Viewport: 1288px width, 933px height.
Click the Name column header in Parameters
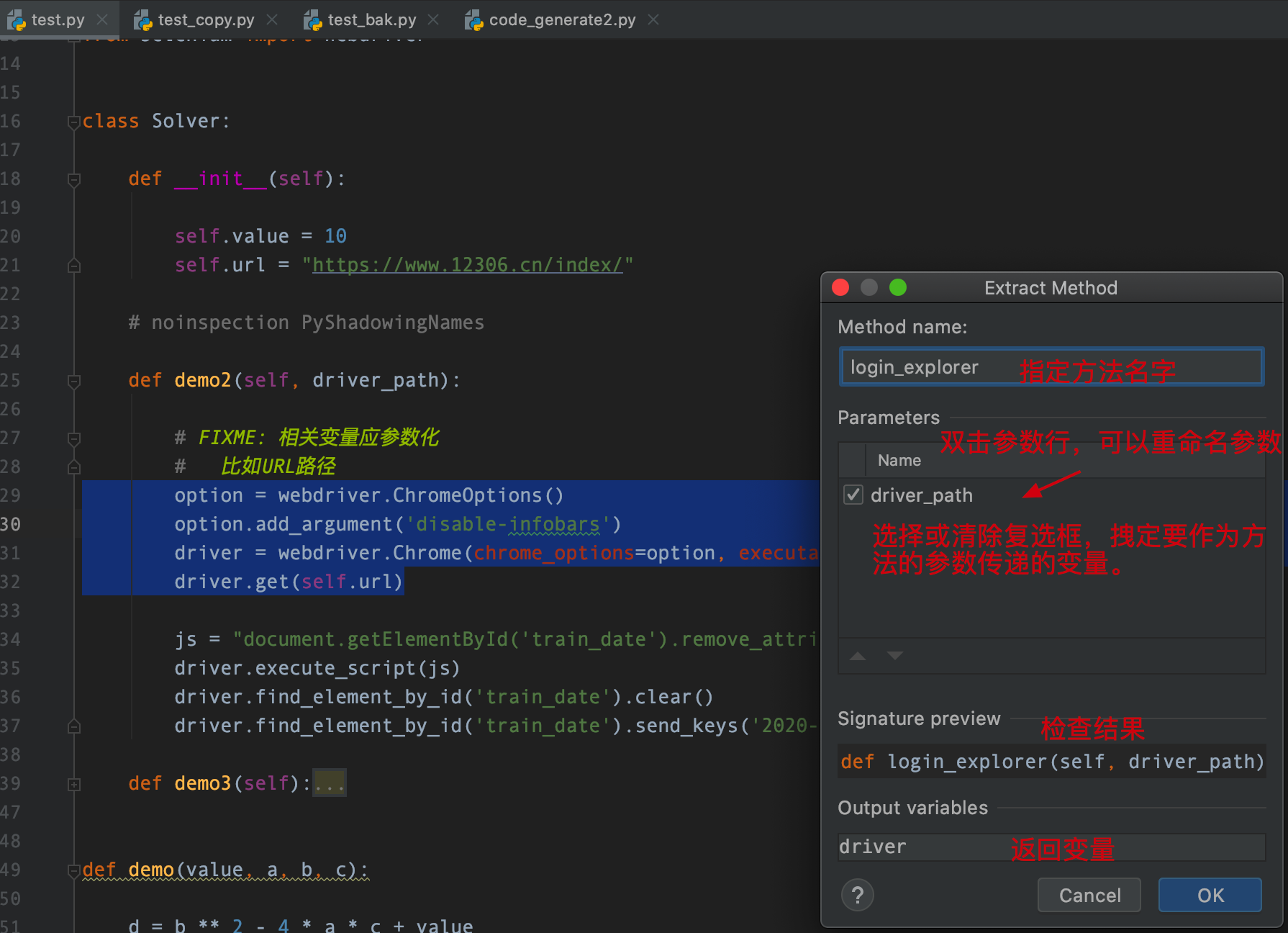[x=899, y=460]
